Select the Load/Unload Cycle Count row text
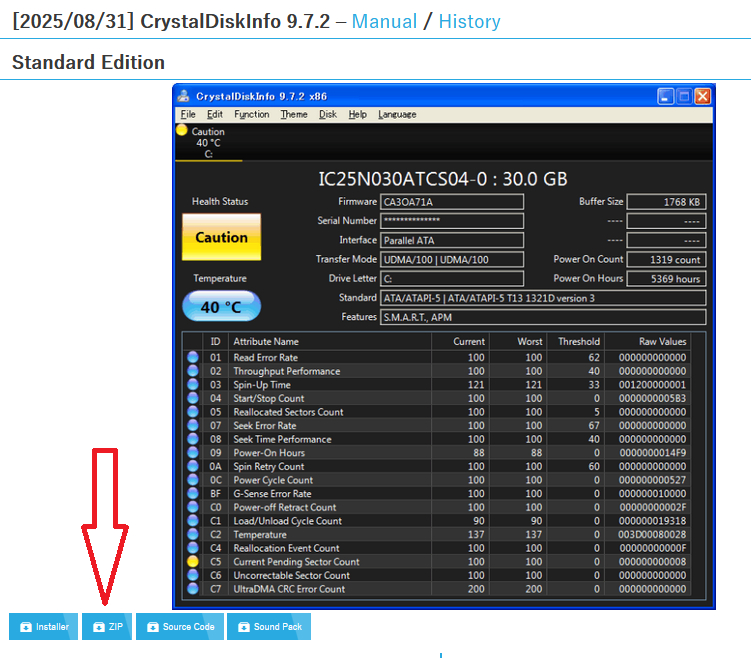 pyautogui.click(x=287, y=521)
